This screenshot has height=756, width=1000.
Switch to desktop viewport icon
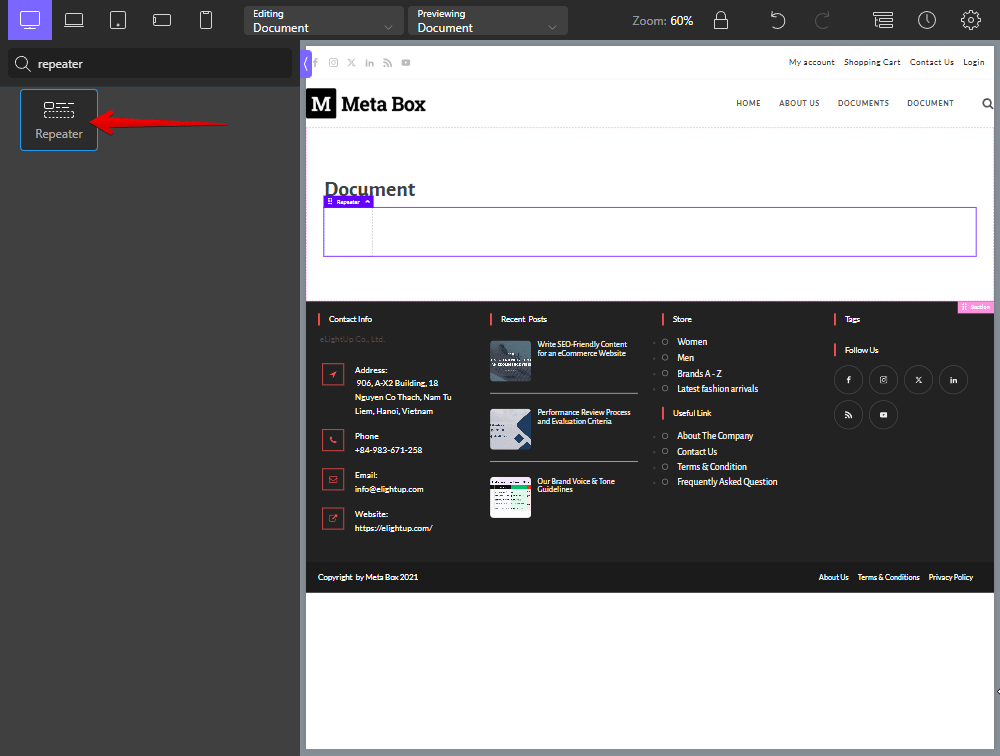click(30, 20)
